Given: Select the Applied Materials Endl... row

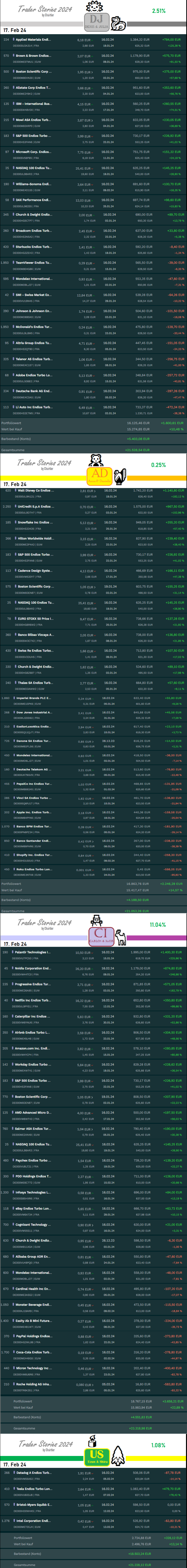Looking at the screenshot, I should coord(93,43).
